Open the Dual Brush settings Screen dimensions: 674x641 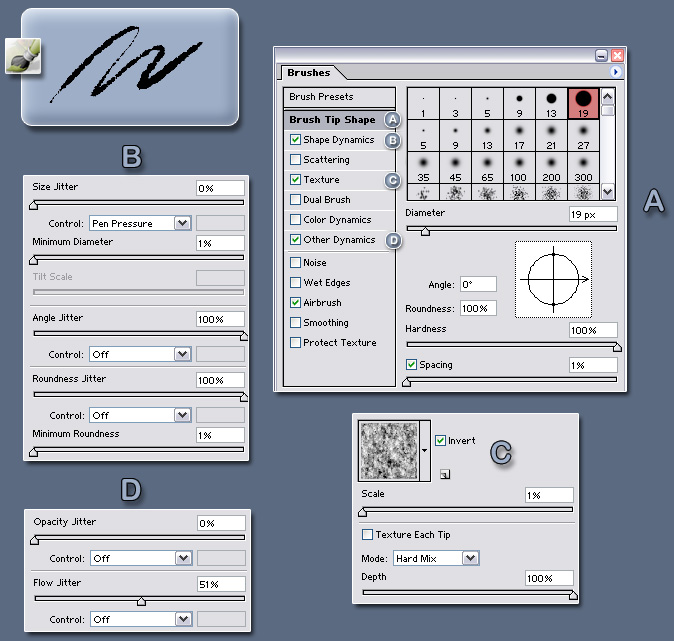point(329,200)
